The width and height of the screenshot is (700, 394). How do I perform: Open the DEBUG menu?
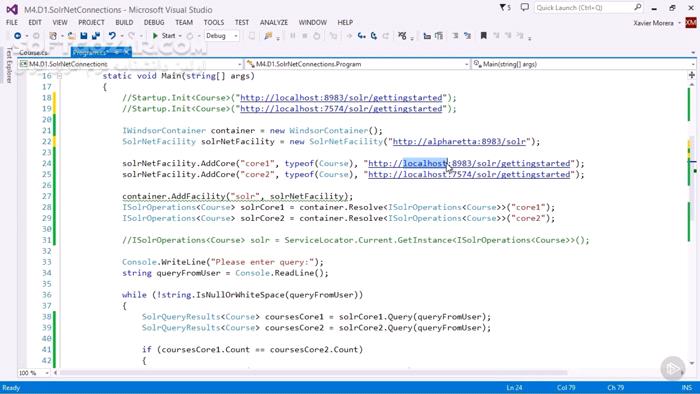154,22
